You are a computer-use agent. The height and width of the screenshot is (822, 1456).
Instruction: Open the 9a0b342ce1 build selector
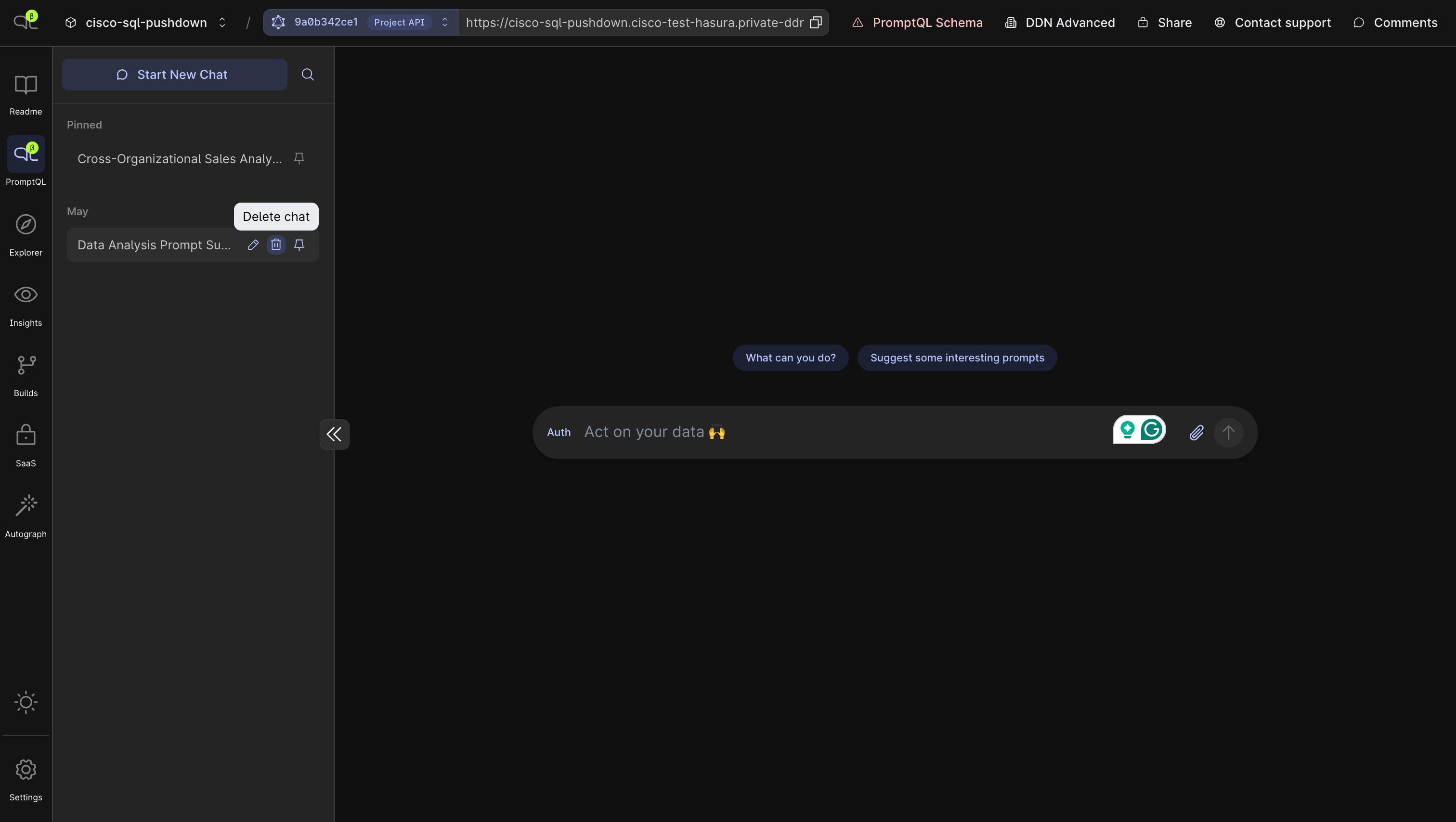click(x=445, y=22)
